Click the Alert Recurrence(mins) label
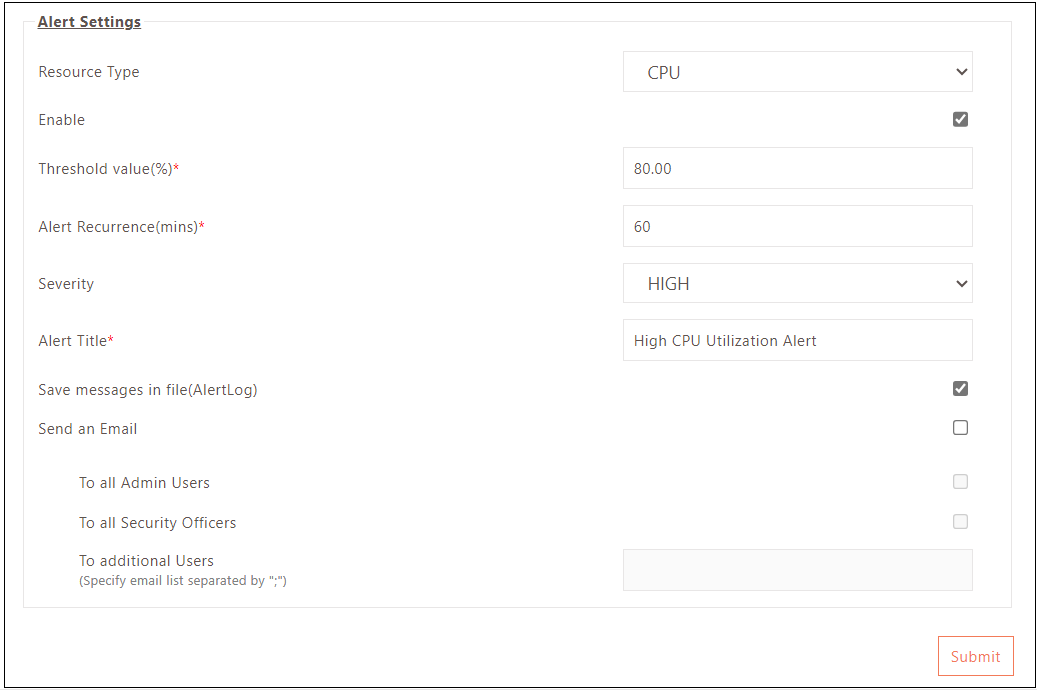The width and height of the screenshot is (1037, 690). tap(119, 227)
